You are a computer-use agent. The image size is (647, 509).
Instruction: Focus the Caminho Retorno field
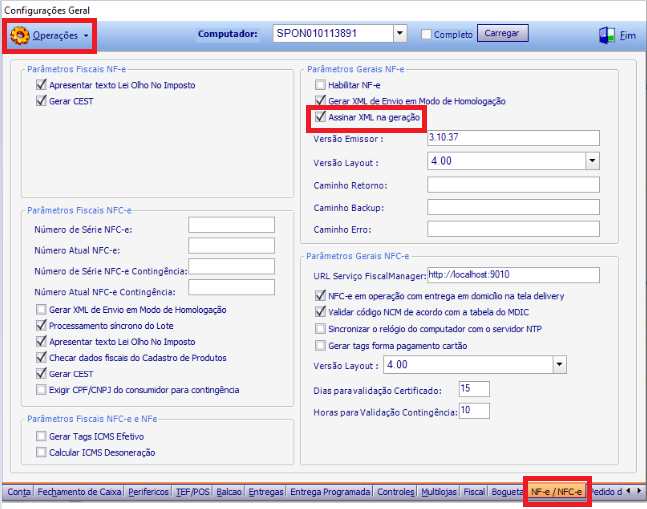tap(513, 185)
